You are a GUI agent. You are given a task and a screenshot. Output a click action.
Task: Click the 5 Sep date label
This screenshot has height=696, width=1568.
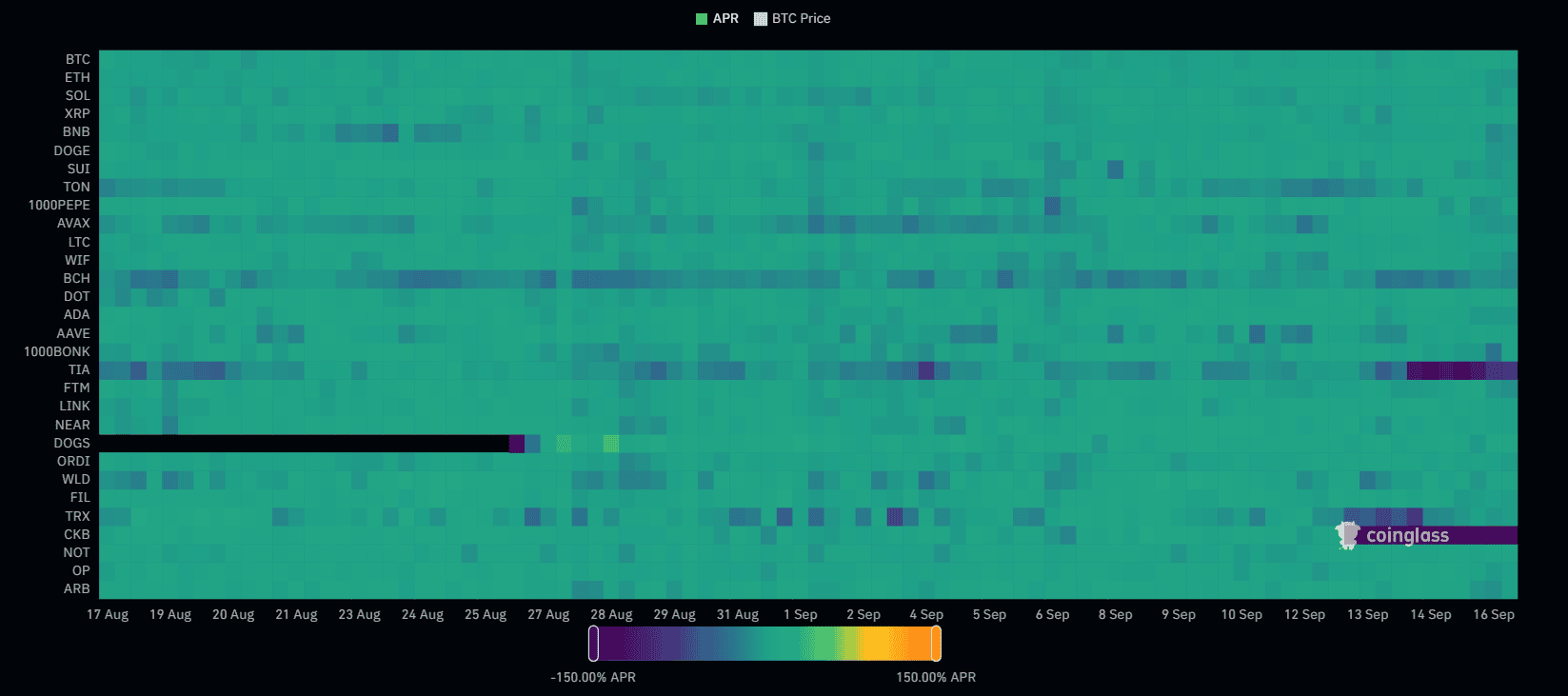click(x=989, y=614)
